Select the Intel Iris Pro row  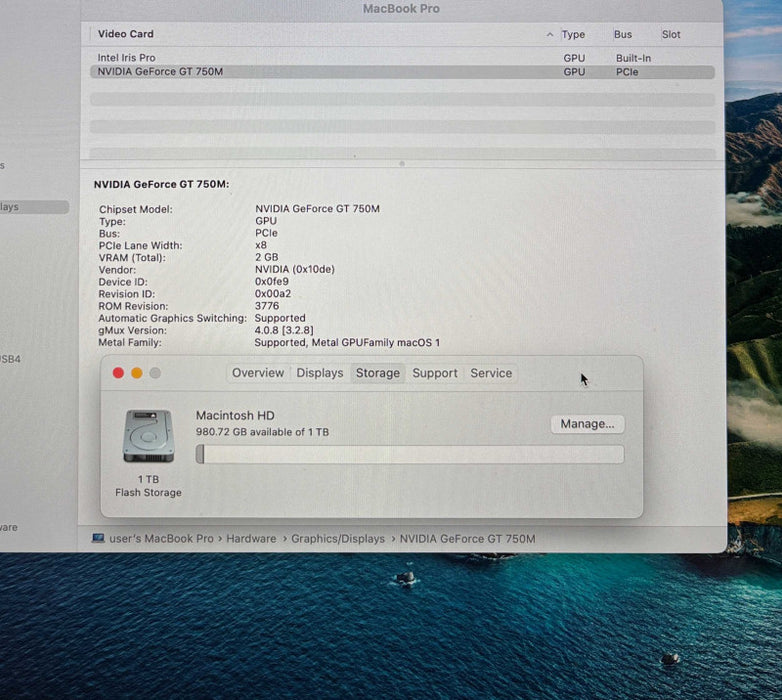pyautogui.click(x=402, y=58)
